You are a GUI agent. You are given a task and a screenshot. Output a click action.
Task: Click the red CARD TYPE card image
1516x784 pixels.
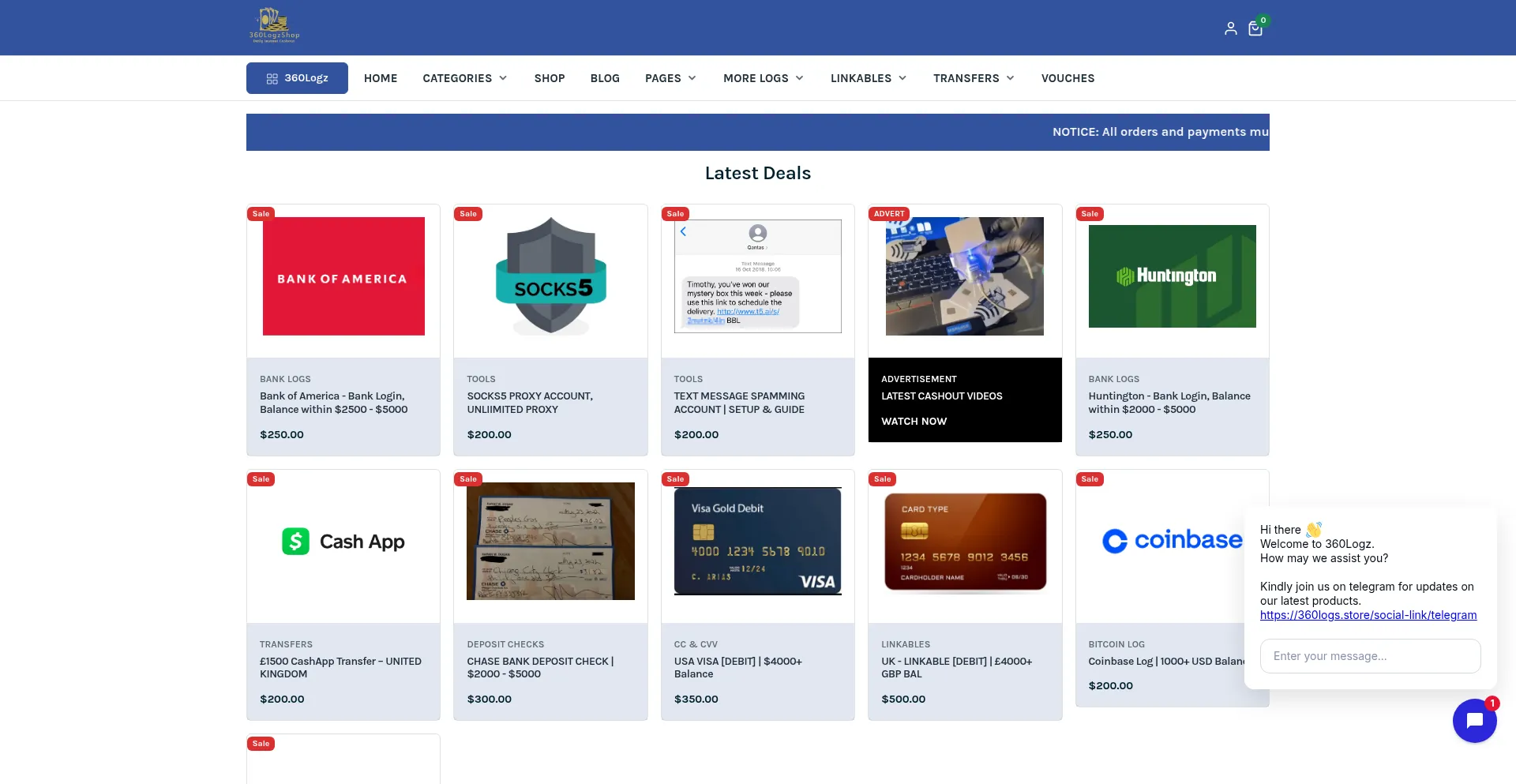tap(965, 542)
